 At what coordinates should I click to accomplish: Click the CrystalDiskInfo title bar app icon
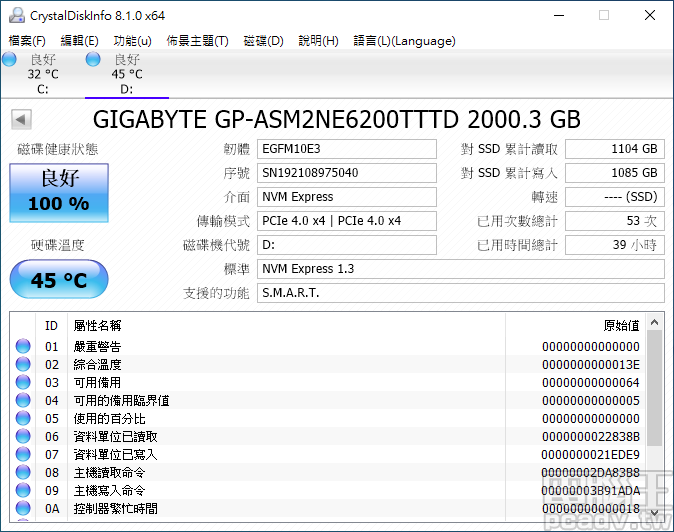point(17,15)
